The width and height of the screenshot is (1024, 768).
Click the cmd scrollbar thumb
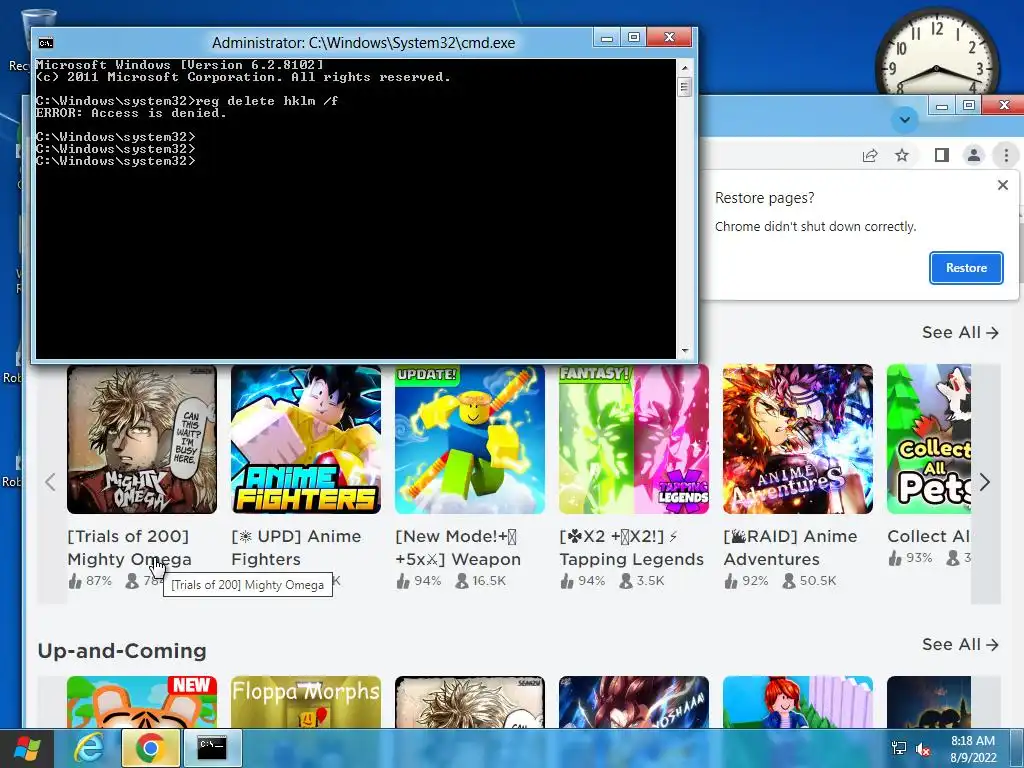coord(684,87)
